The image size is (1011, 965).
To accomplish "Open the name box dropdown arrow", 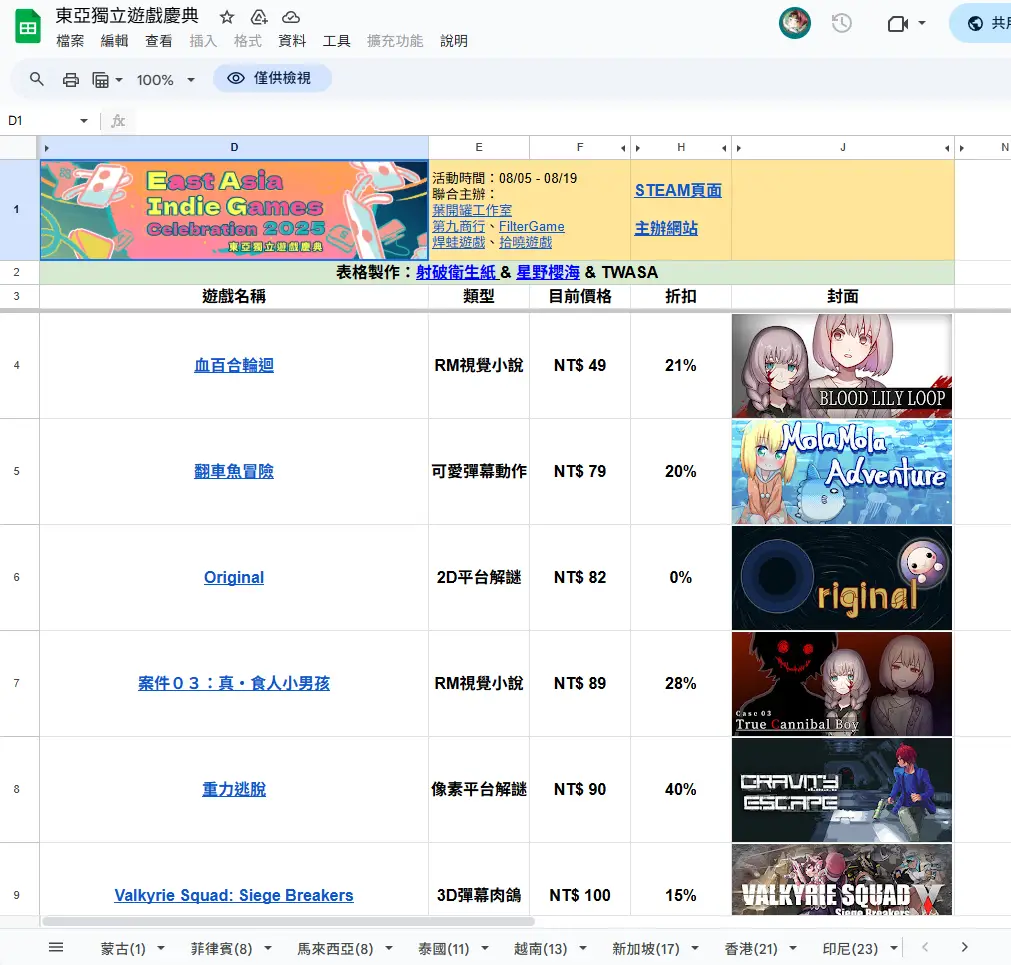I will [x=84, y=121].
